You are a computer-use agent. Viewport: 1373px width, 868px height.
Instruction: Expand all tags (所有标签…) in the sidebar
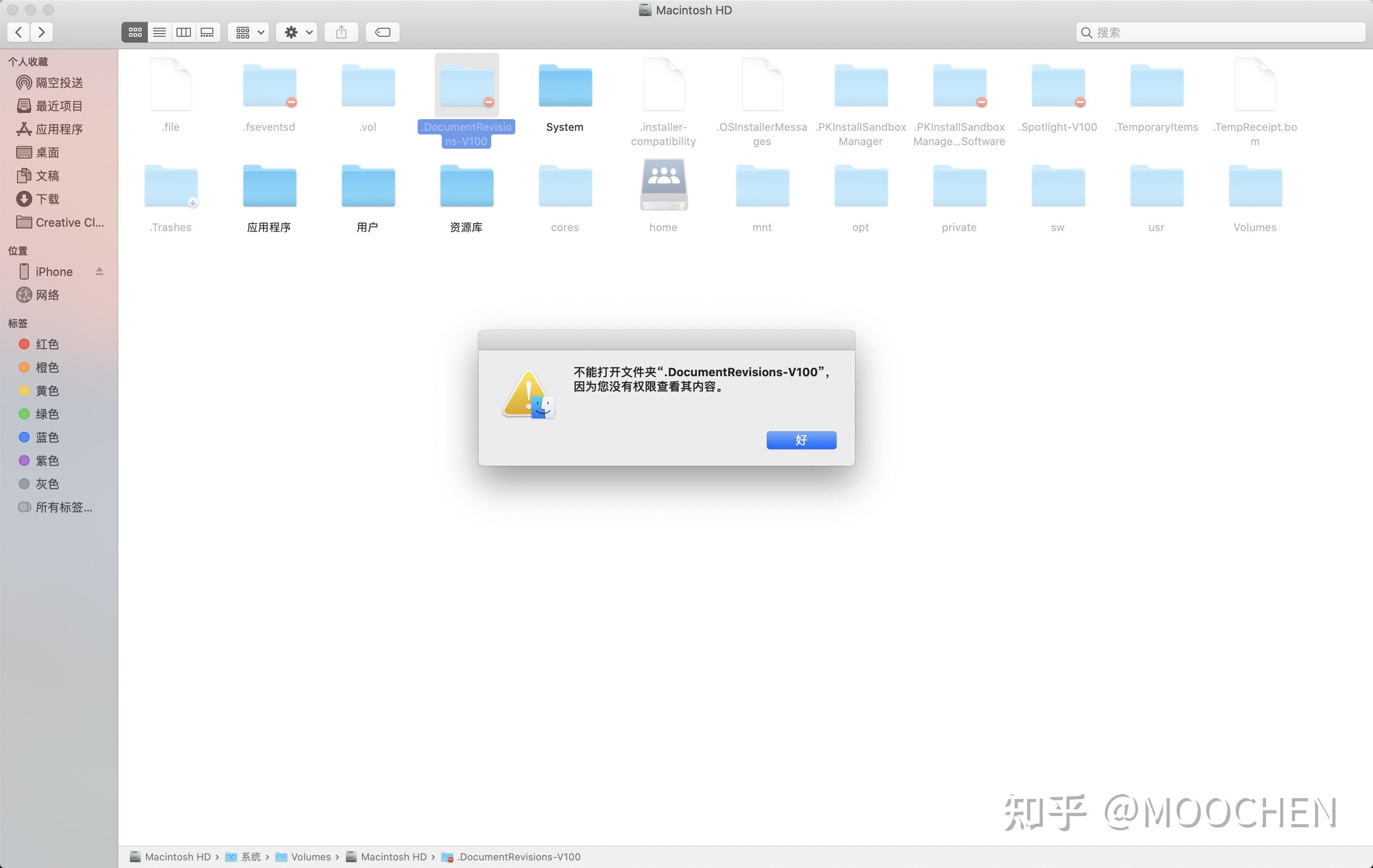(x=63, y=507)
